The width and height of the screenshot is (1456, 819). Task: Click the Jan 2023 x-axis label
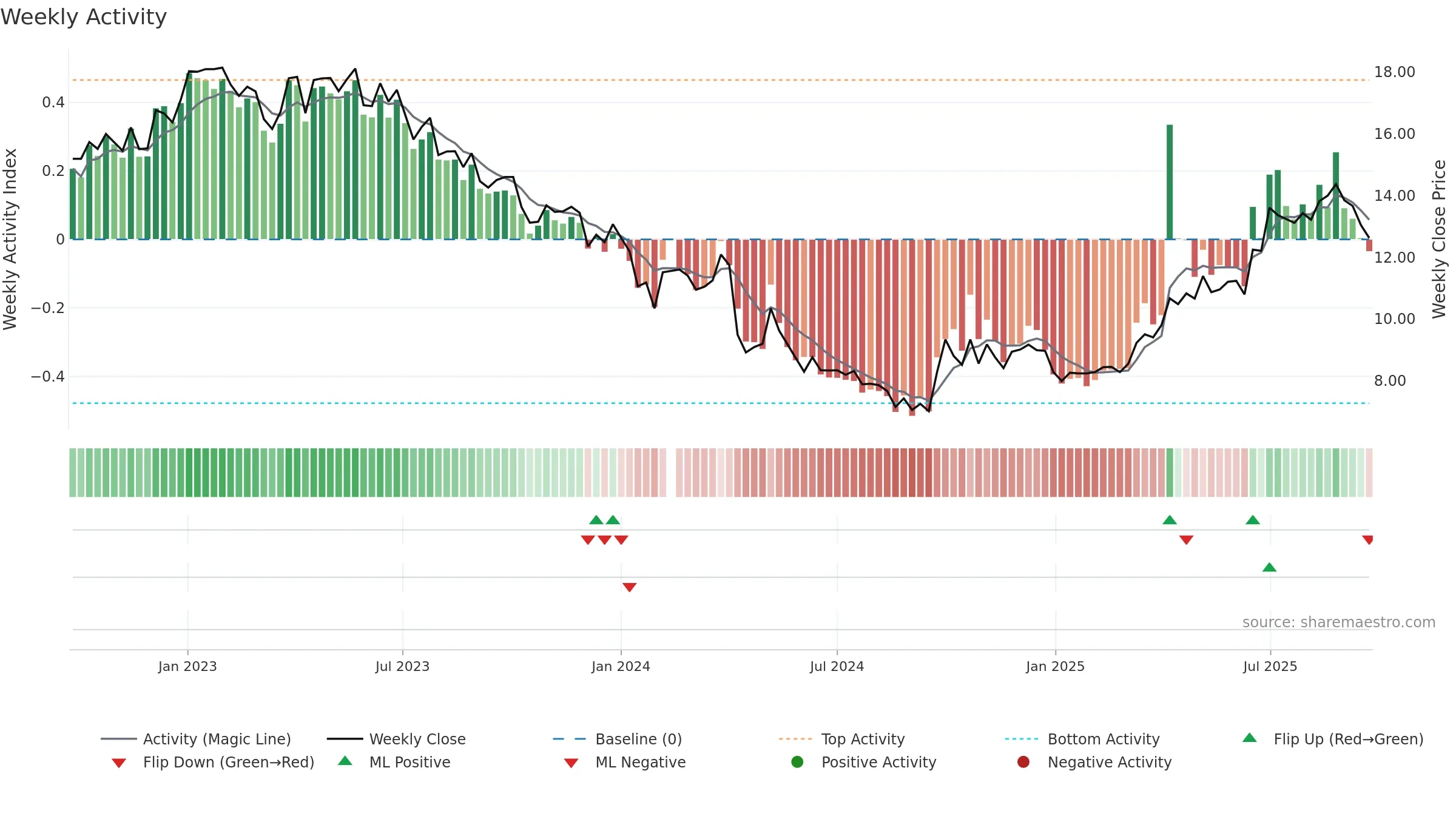(187, 667)
